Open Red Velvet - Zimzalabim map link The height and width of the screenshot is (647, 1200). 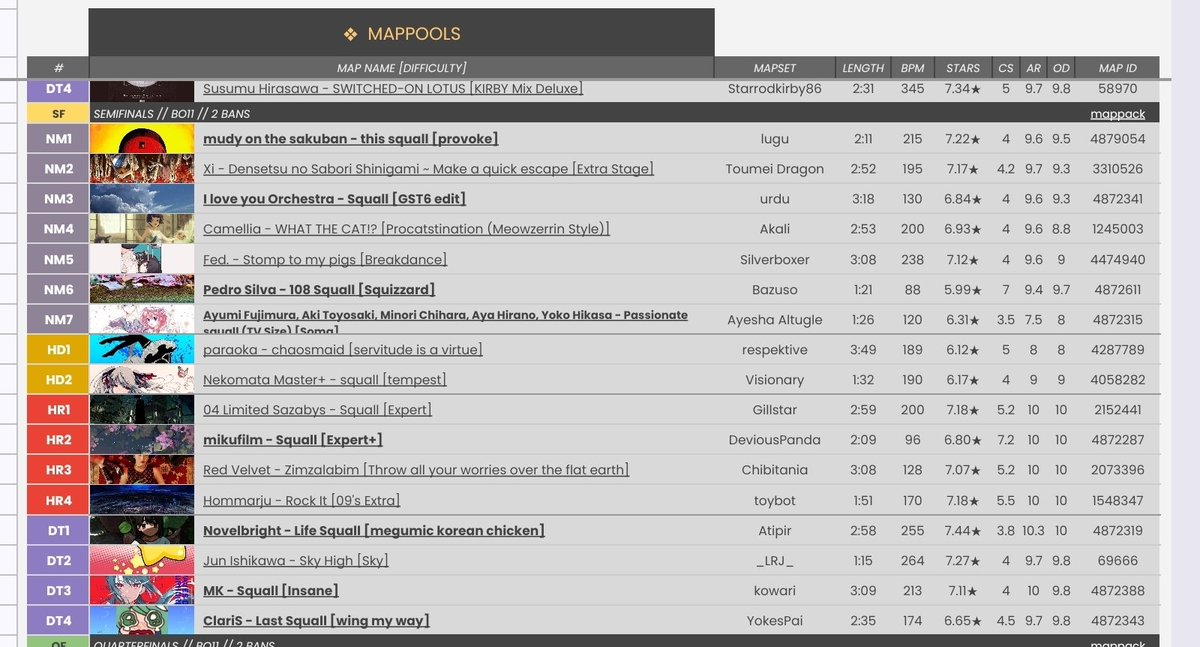pyautogui.click(x=416, y=470)
